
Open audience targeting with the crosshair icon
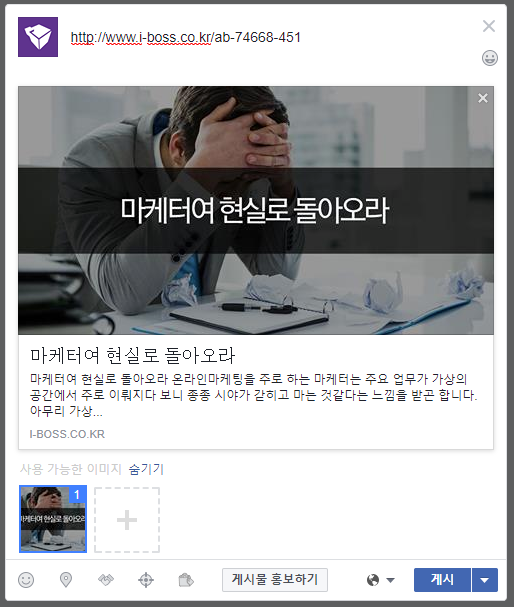(x=146, y=580)
